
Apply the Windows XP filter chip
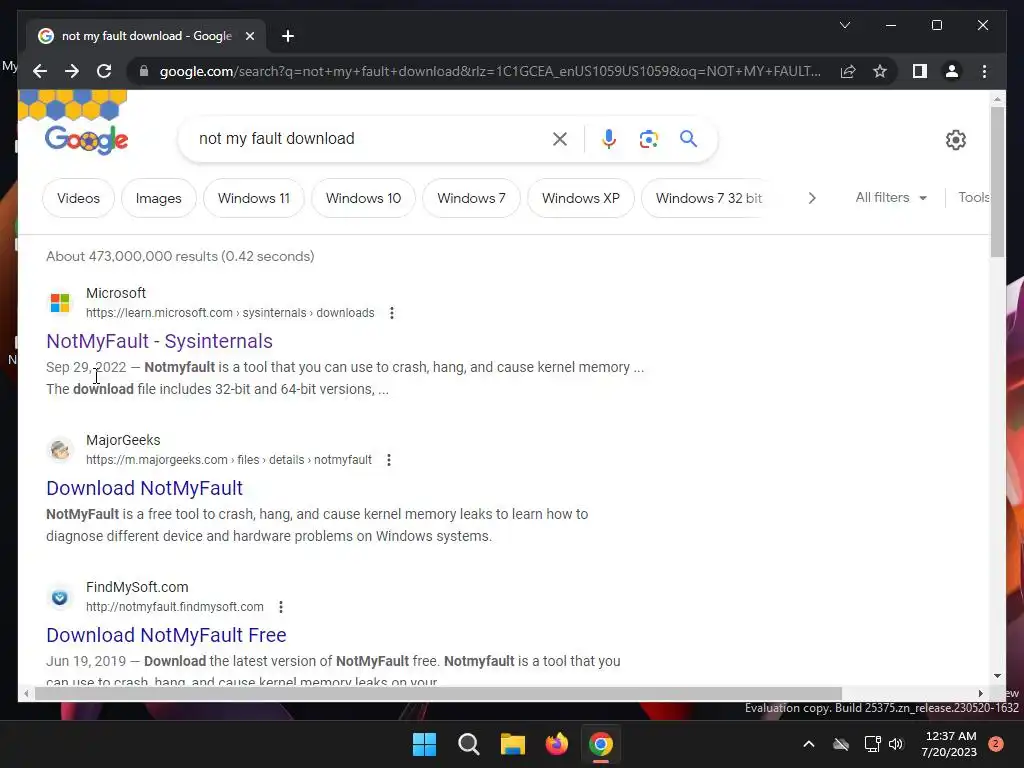(x=581, y=198)
